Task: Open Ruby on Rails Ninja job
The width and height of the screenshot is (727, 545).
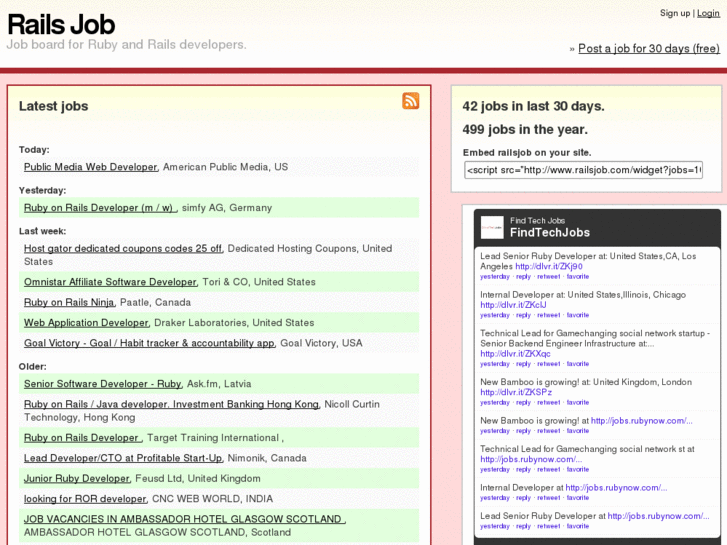Action: 69,302
